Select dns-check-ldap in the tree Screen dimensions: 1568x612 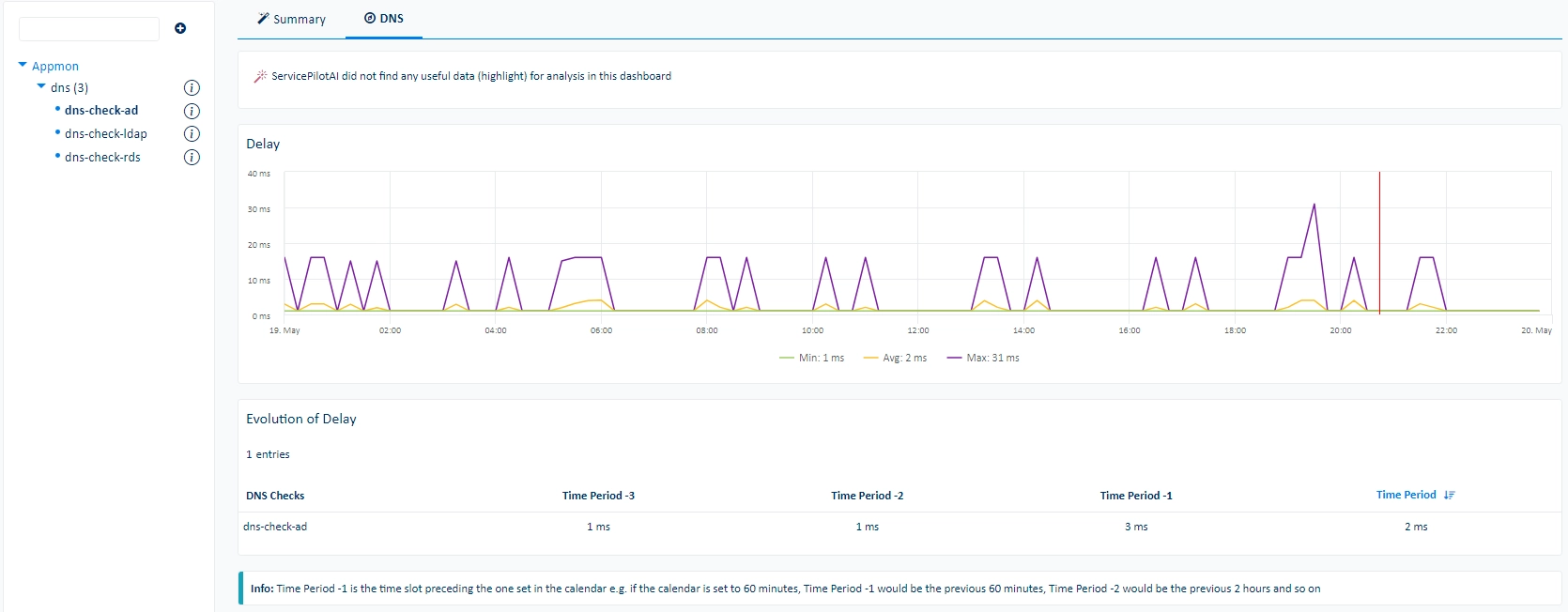[x=106, y=134]
